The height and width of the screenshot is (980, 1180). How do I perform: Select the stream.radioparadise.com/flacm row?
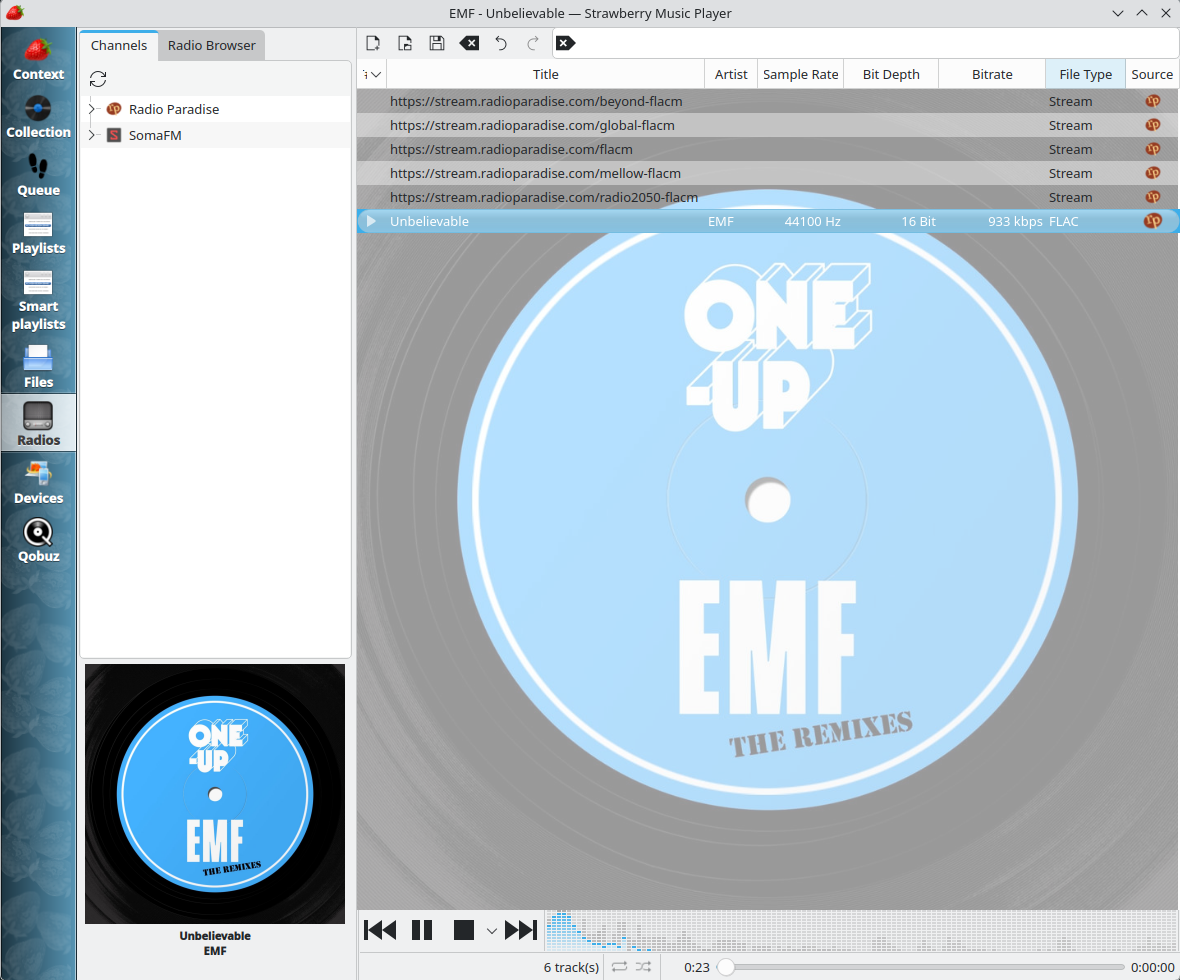point(768,150)
